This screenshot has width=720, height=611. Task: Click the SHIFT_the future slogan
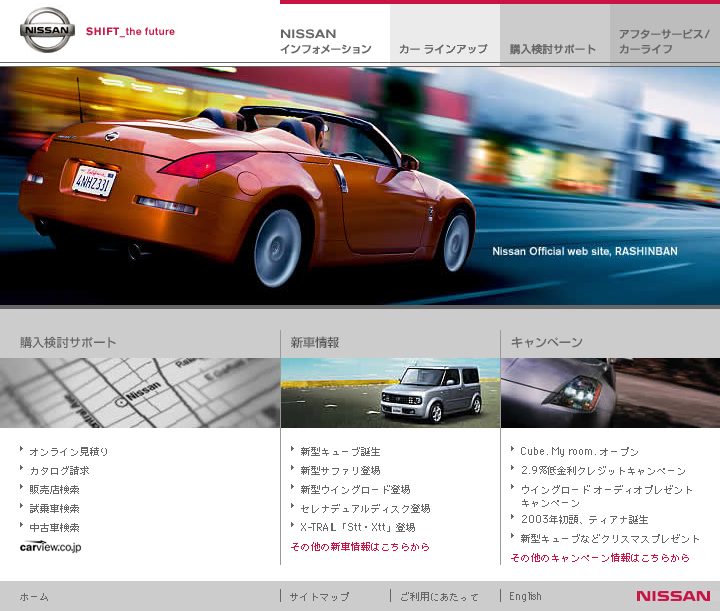coord(130,31)
